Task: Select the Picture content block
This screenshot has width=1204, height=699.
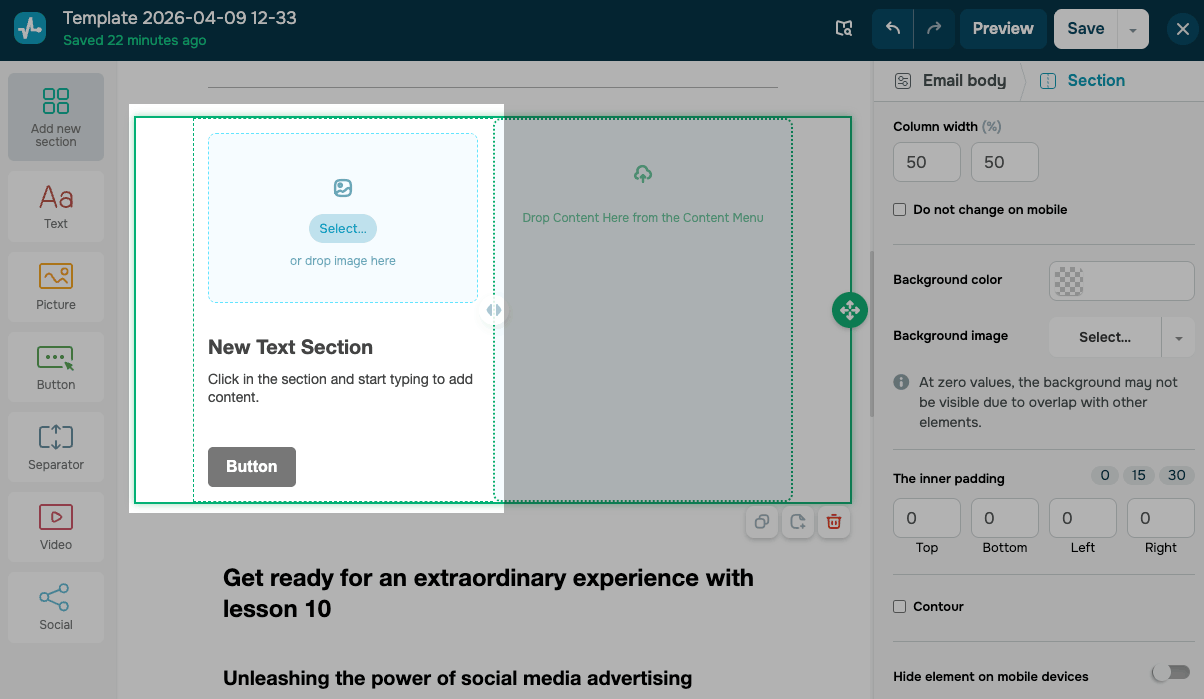Action: [x=56, y=286]
